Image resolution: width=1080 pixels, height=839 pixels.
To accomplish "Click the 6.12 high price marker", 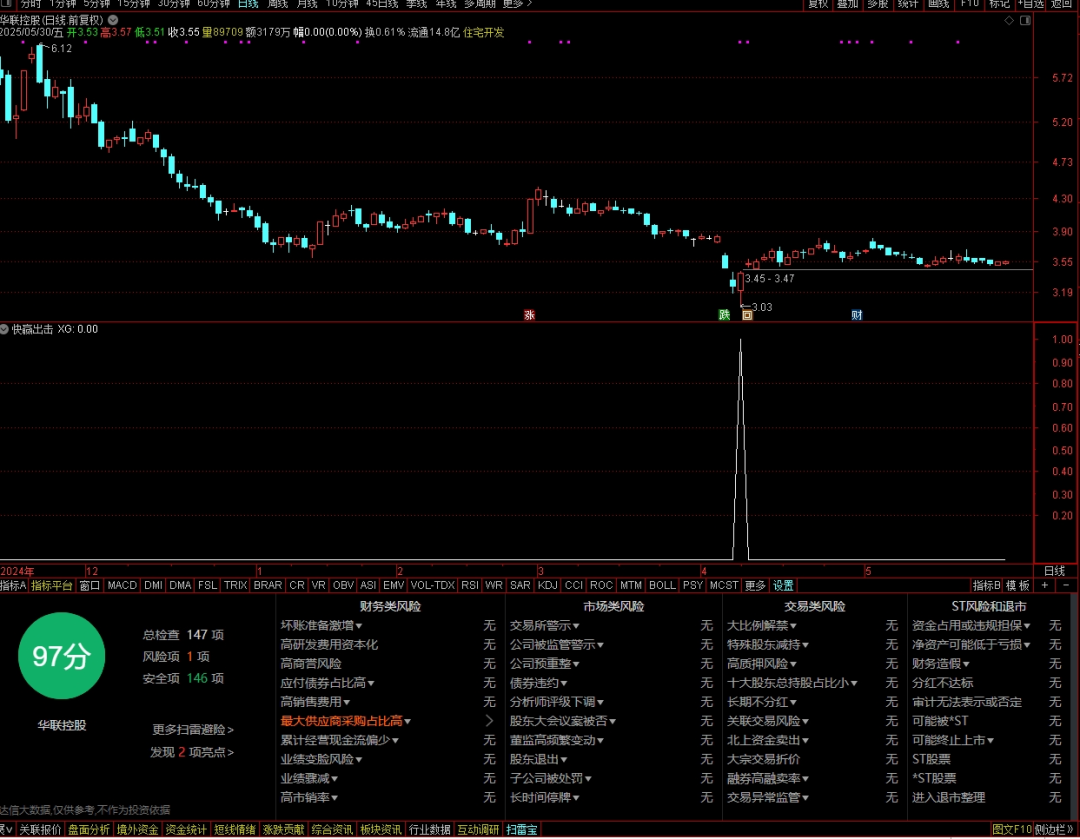I will pos(61,48).
